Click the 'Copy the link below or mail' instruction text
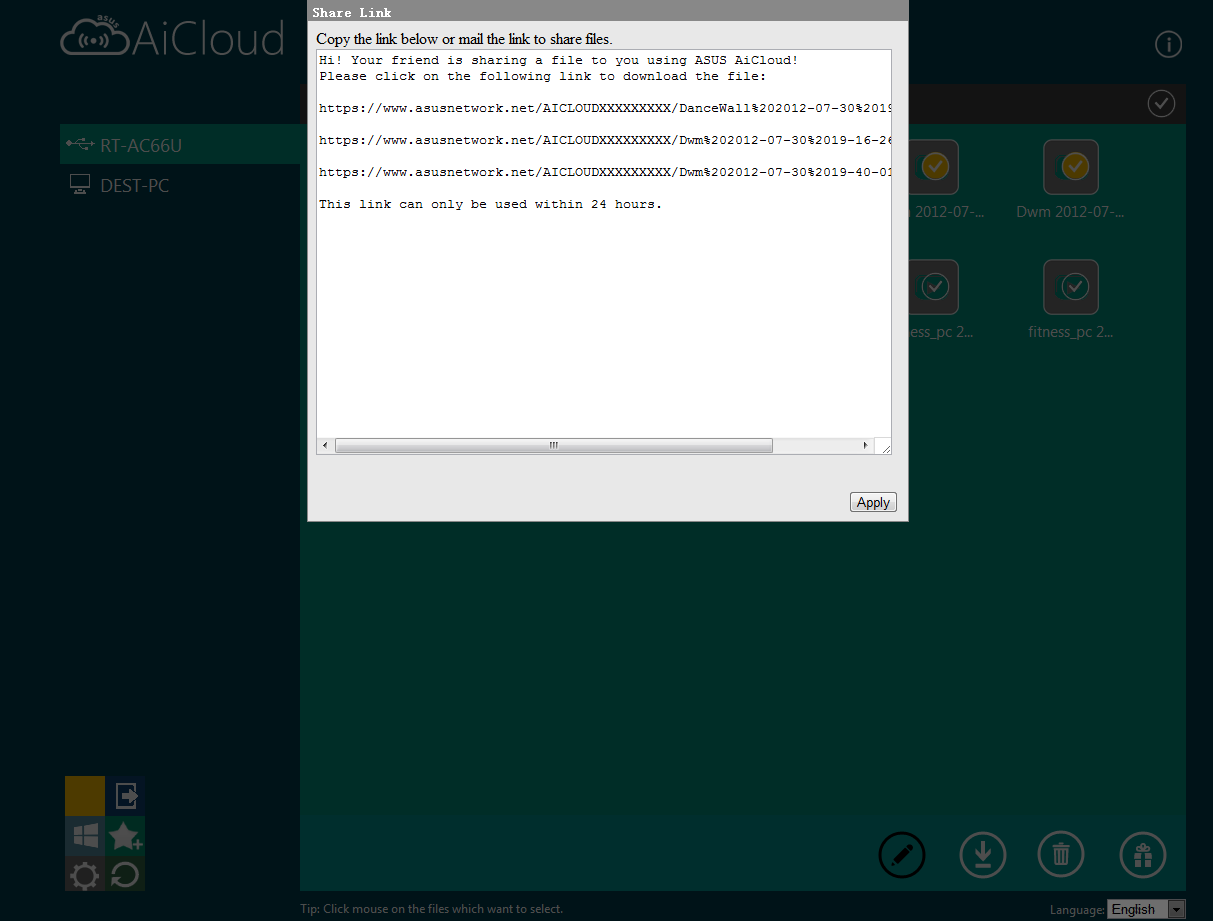The image size is (1213, 921). 464,39
